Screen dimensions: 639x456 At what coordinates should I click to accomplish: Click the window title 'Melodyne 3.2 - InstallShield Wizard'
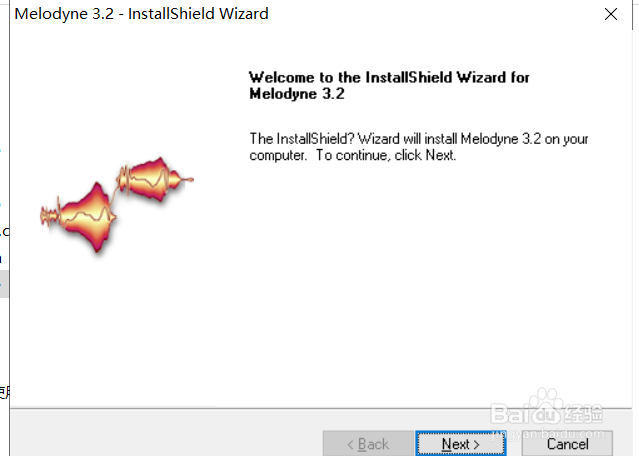pyautogui.click(x=141, y=14)
